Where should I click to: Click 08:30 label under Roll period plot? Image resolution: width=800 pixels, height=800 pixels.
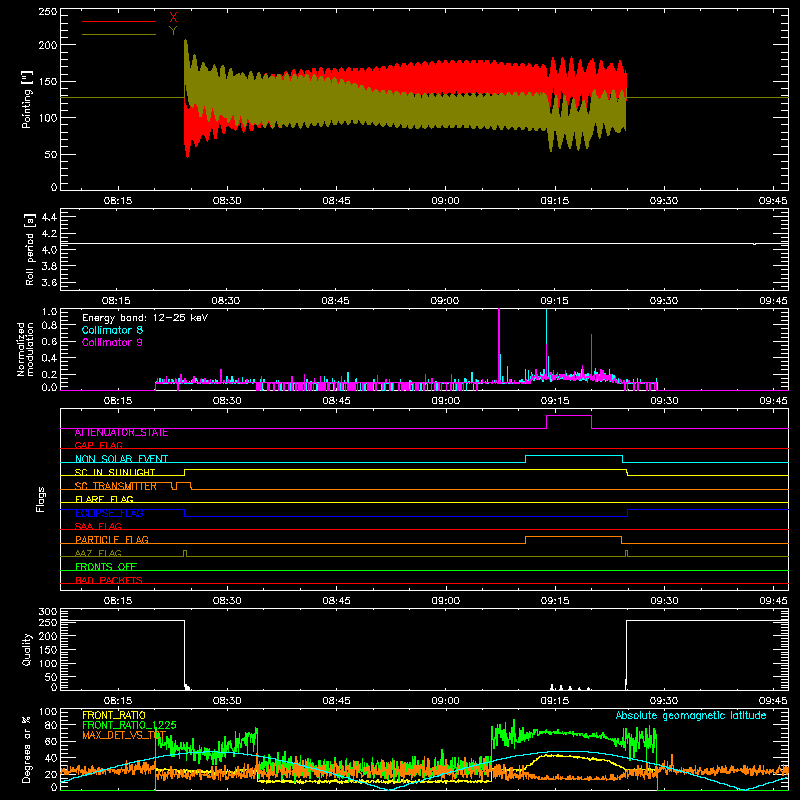pos(226,301)
